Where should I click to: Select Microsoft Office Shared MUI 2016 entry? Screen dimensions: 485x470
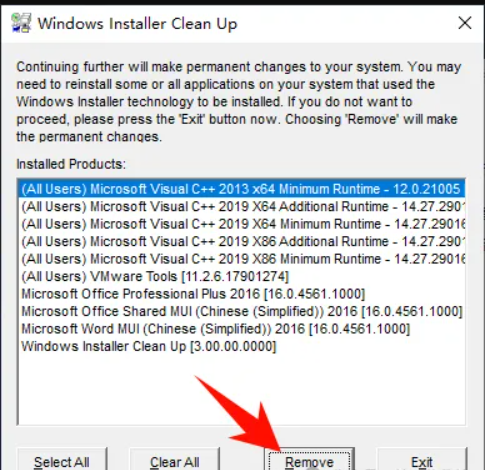[242, 311]
